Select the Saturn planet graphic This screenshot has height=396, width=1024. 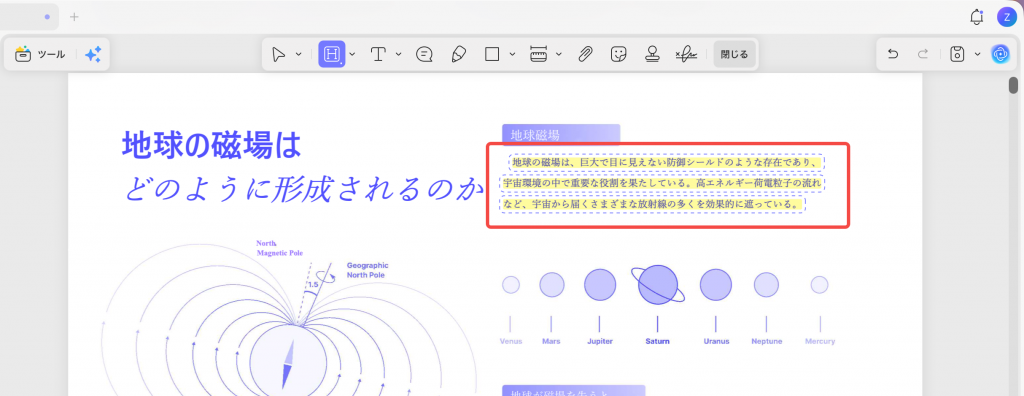click(x=658, y=285)
